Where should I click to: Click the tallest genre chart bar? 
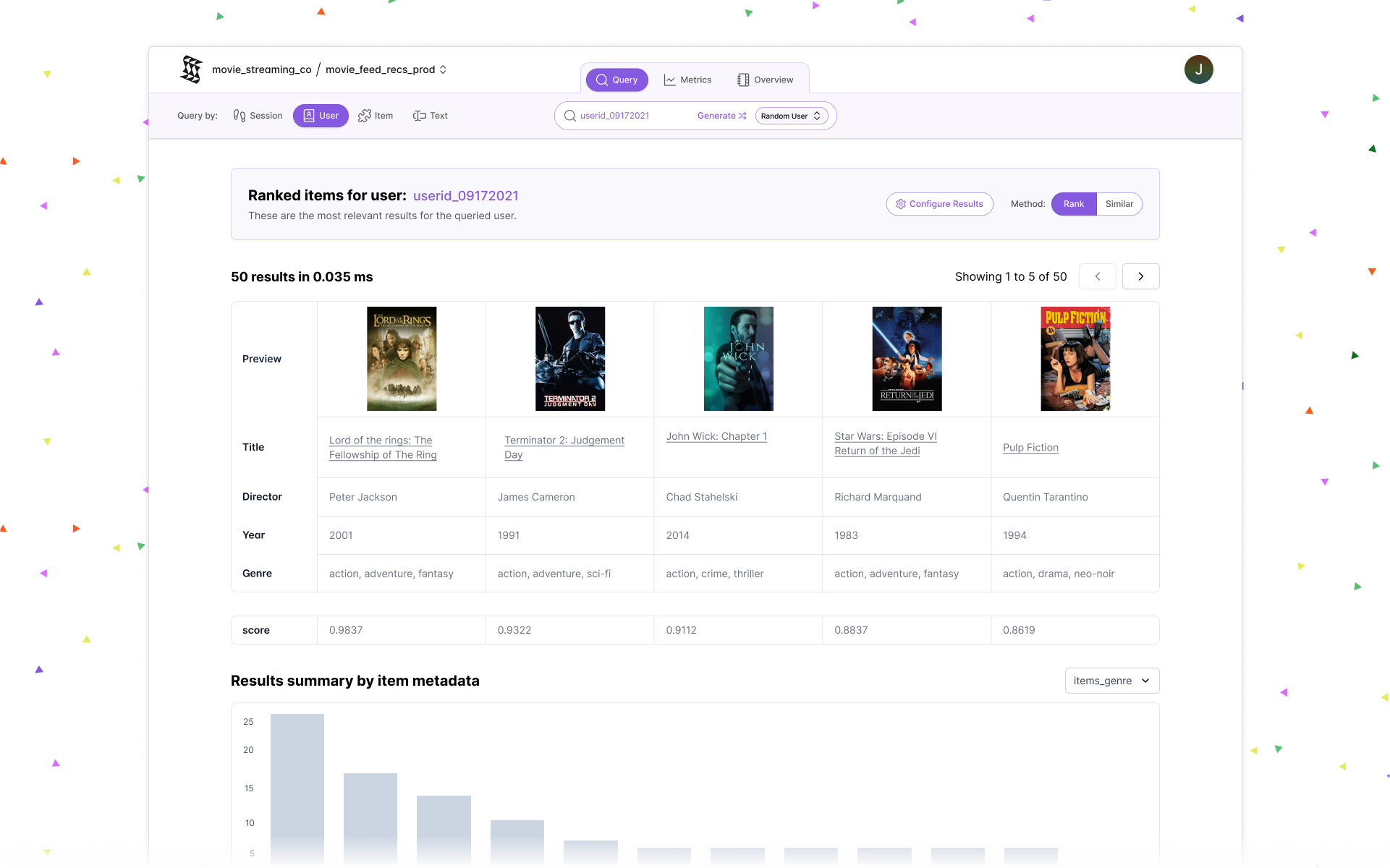click(297, 788)
